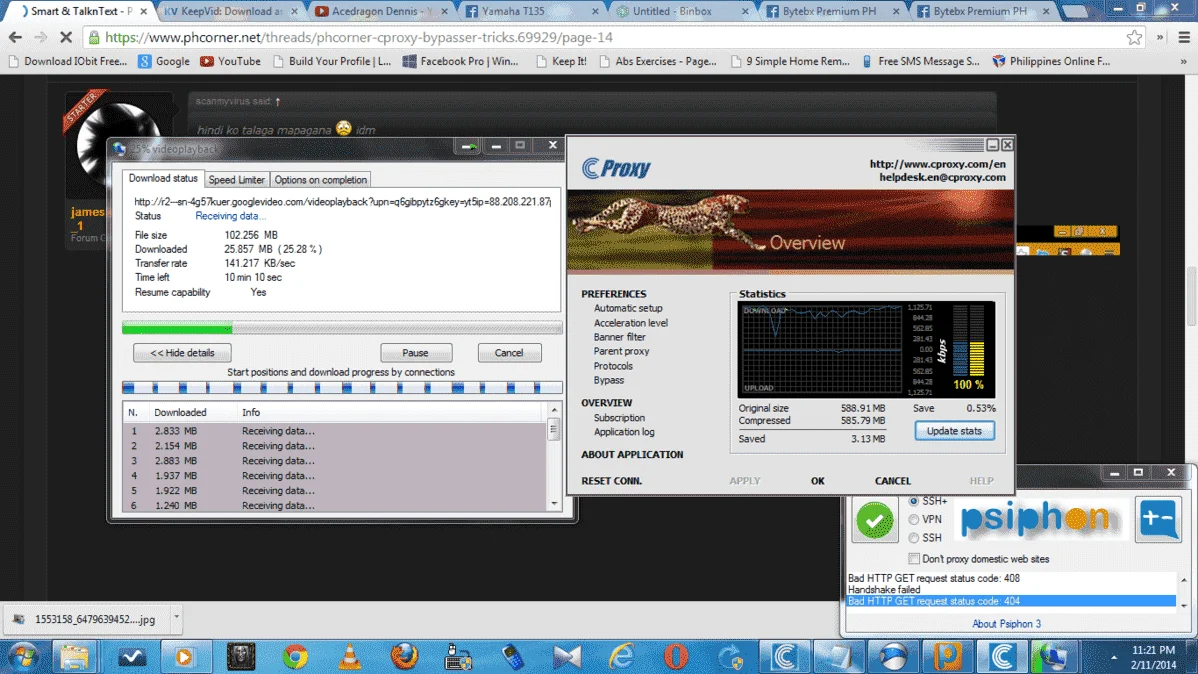The width and height of the screenshot is (1198, 674).
Task: Click CANCEL in CProxy window
Action: coord(892,481)
